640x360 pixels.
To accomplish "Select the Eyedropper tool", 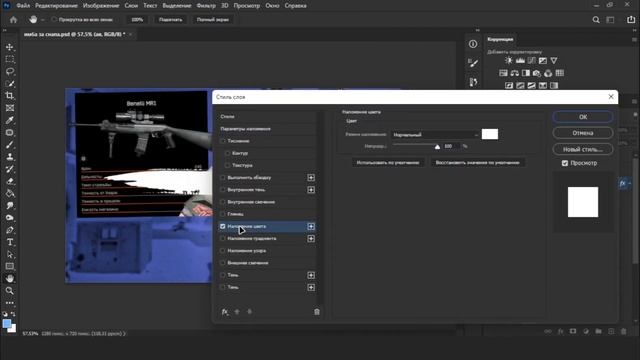I will [x=10, y=120].
